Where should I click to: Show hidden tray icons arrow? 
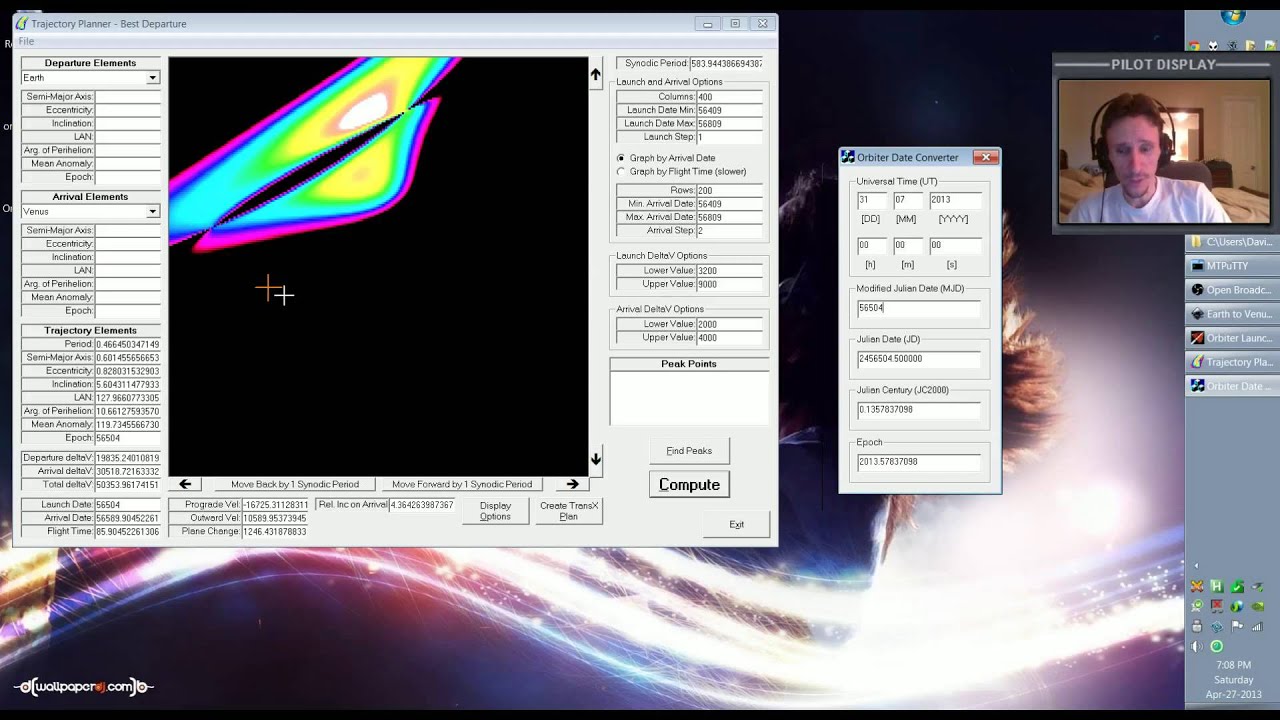coord(1196,566)
